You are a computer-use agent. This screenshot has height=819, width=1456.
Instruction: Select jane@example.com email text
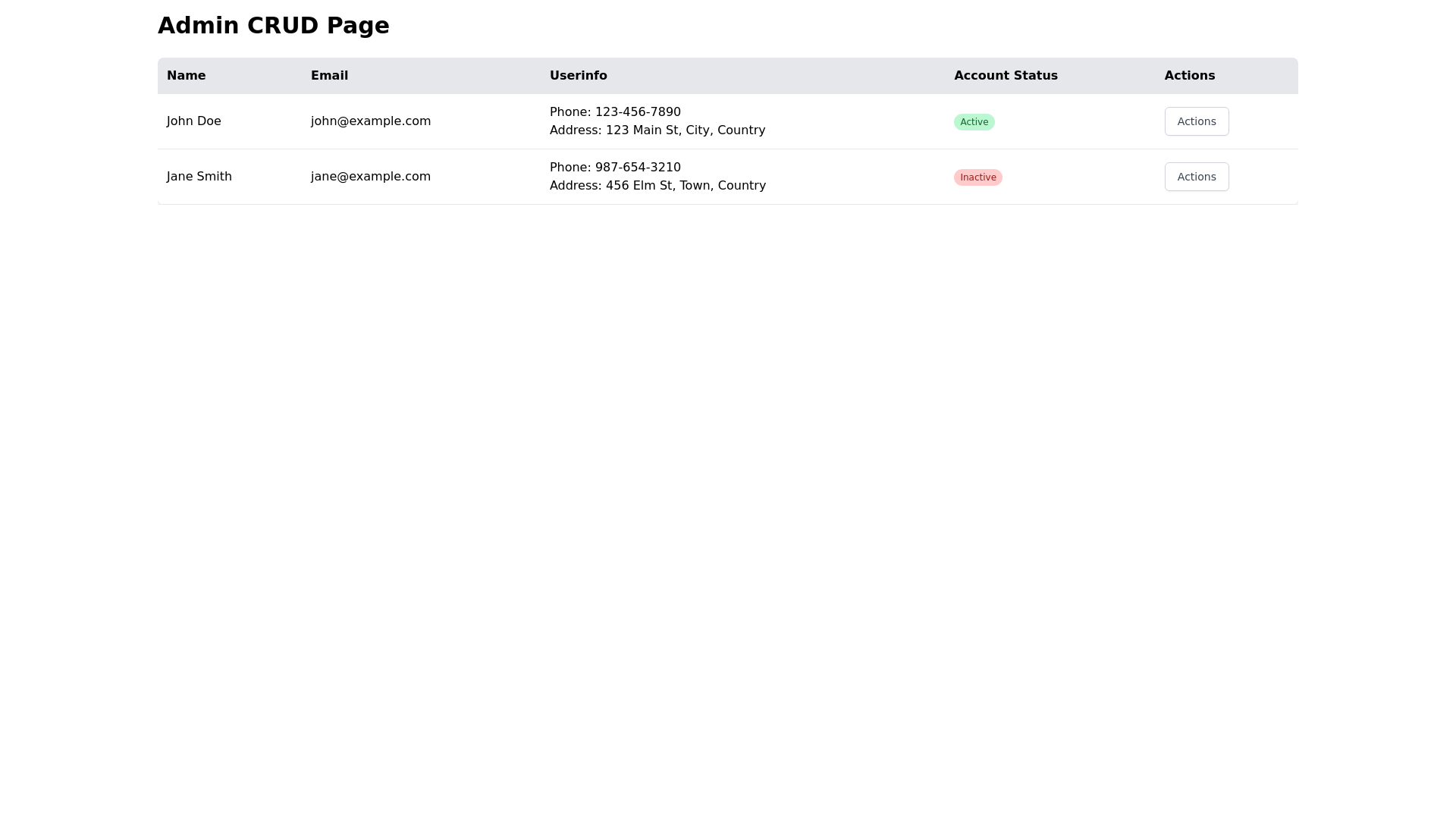370,177
